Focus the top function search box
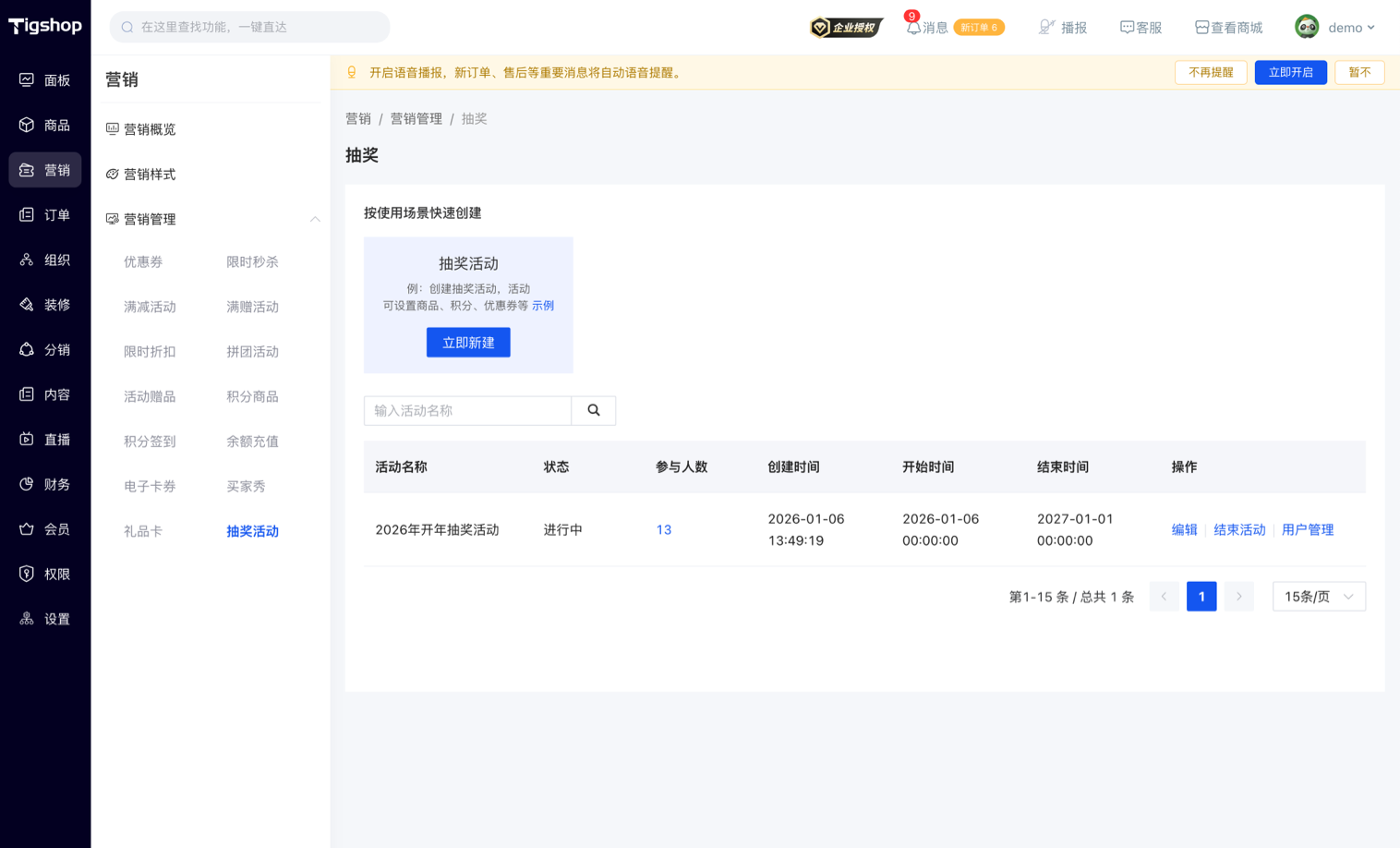 coord(249,27)
